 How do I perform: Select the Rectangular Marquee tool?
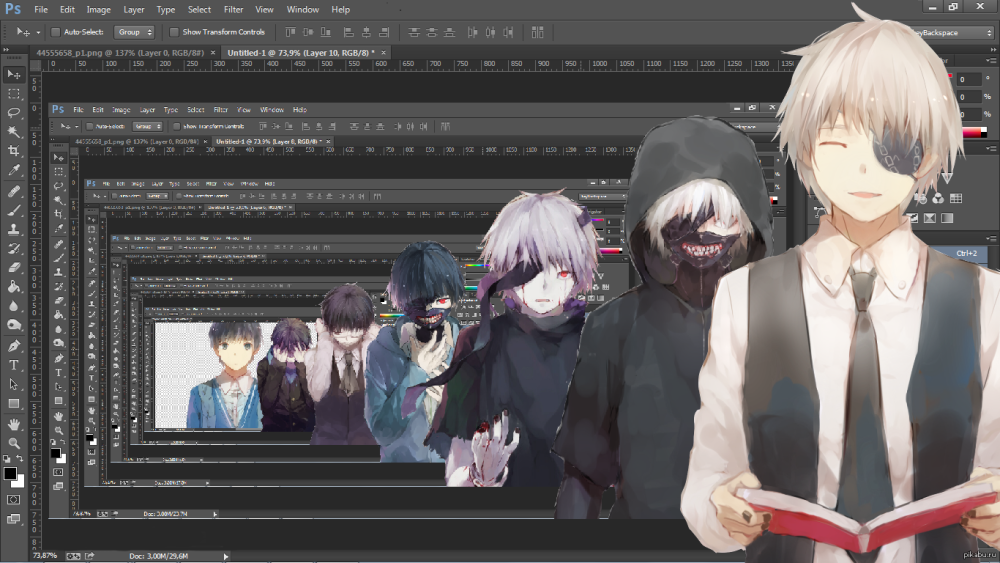tap(13, 94)
